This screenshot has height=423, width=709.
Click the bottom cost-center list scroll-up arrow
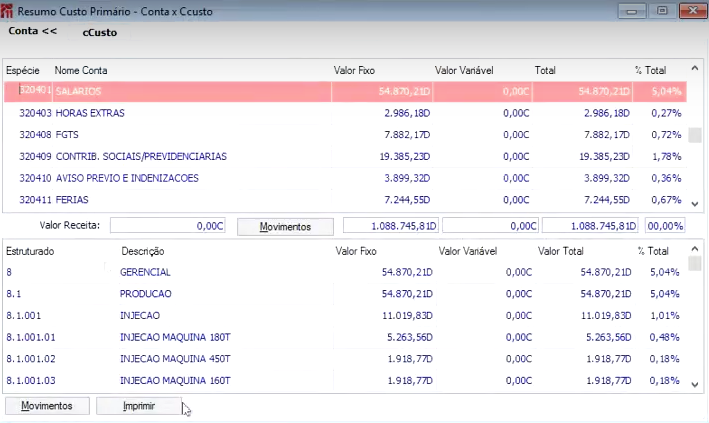695,249
